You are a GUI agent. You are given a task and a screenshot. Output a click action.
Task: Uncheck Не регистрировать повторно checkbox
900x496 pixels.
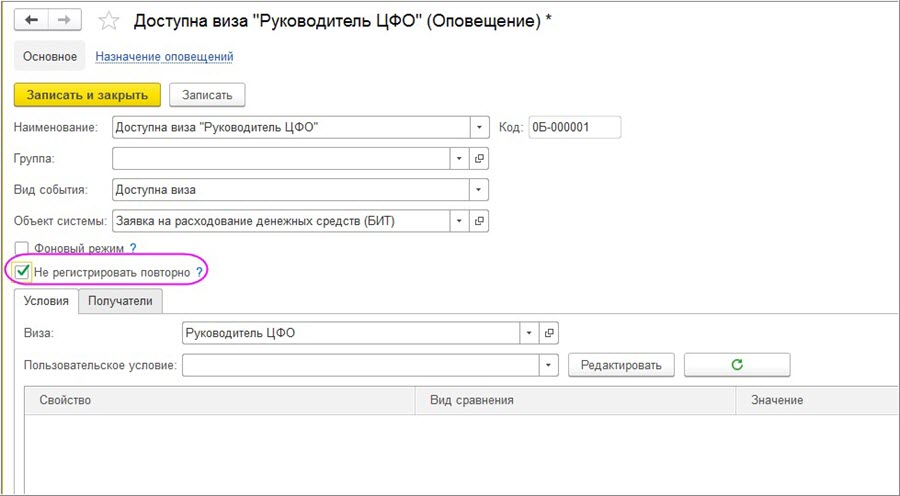point(23,271)
